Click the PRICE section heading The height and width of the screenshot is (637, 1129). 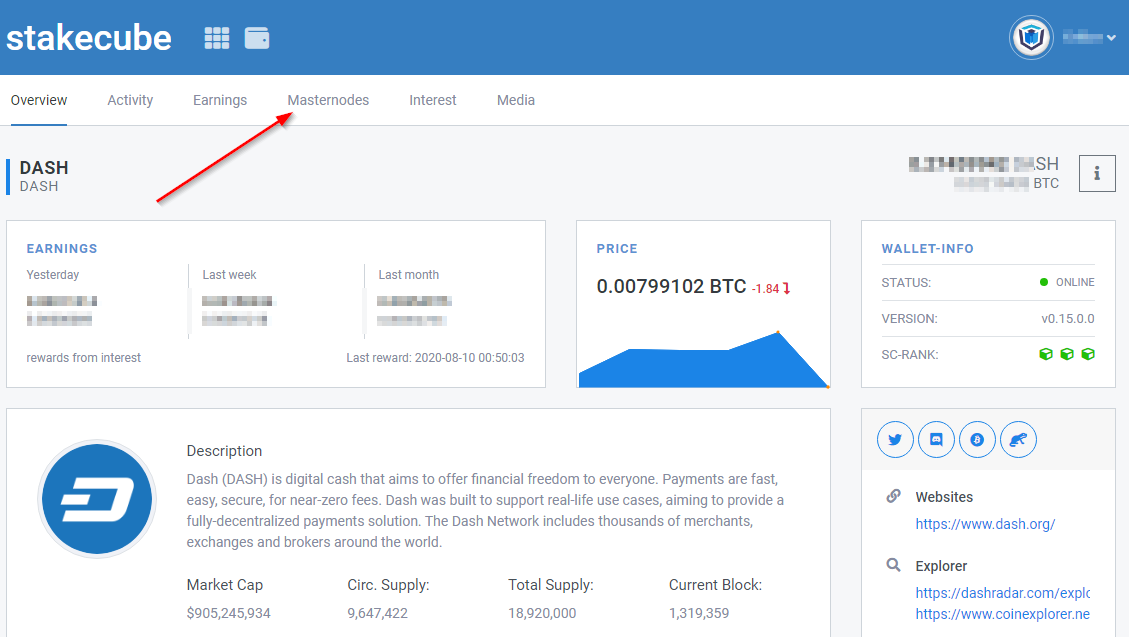pyautogui.click(x=617, y=248)
